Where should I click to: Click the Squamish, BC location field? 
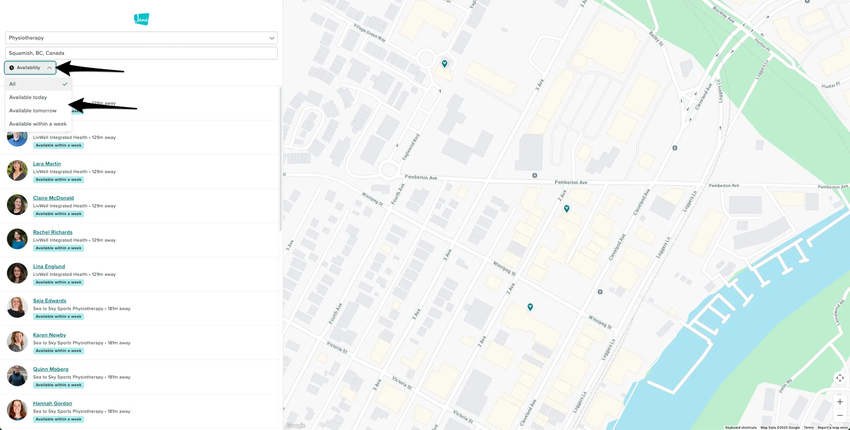[141, 53]
